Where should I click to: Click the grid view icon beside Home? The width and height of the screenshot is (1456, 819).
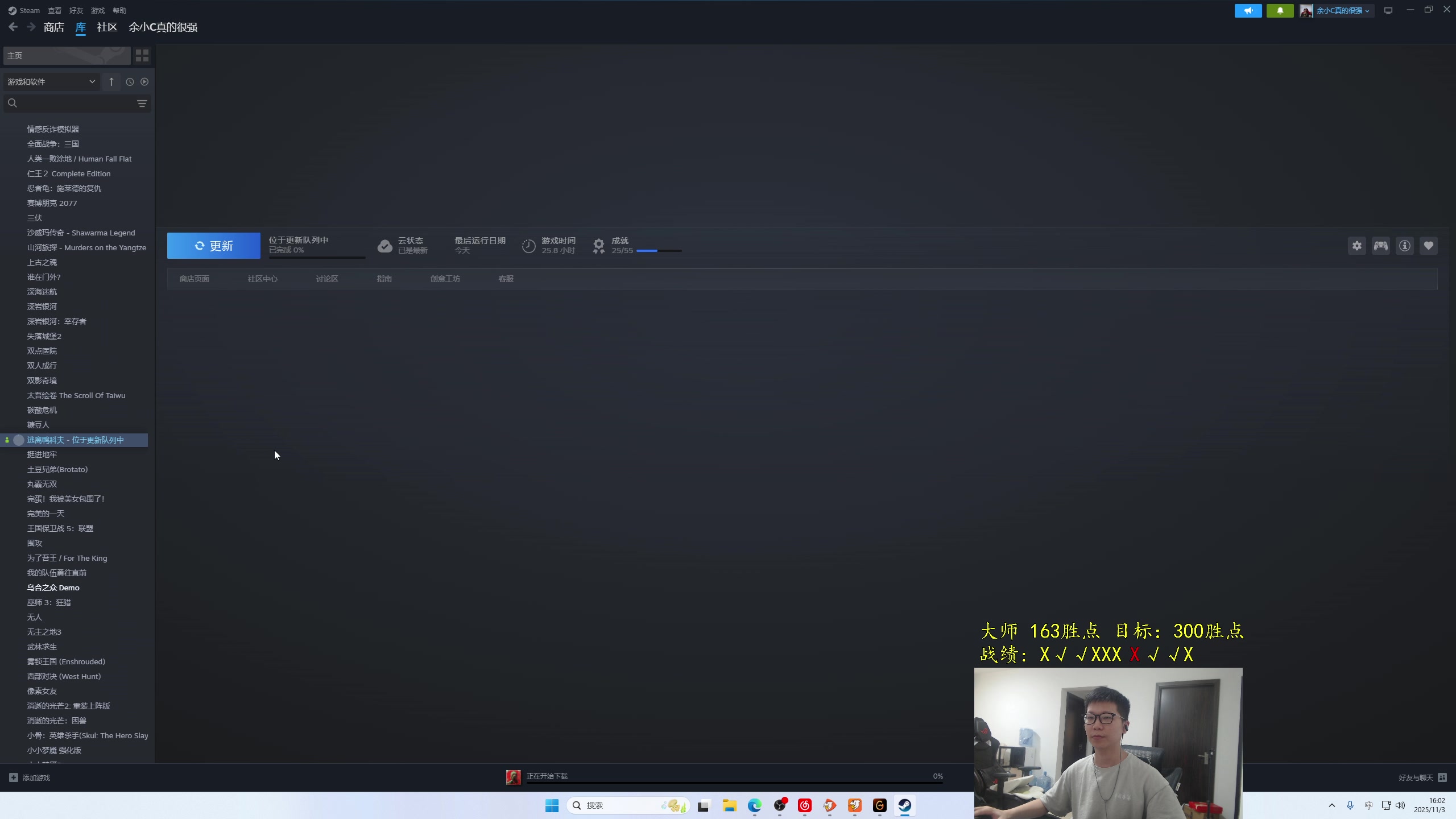pyautogui.click(x=142, y=55)
